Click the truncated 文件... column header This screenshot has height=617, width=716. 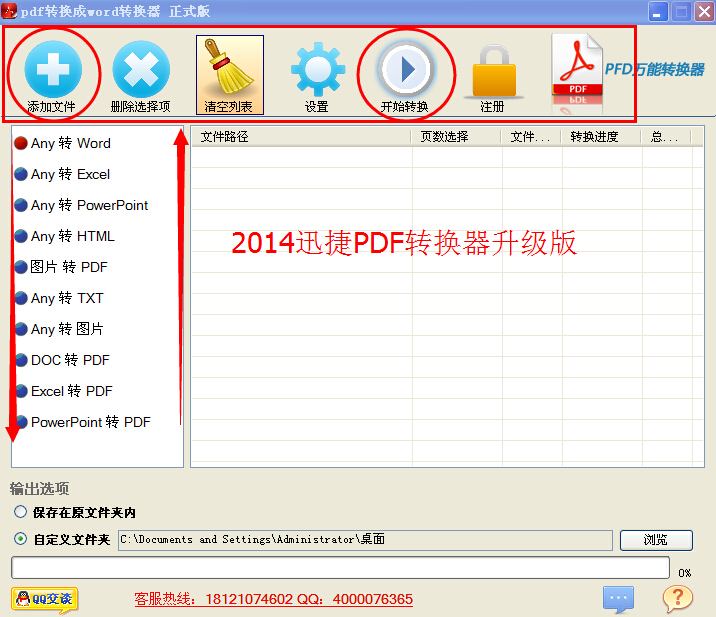click(x=531, y=137)
